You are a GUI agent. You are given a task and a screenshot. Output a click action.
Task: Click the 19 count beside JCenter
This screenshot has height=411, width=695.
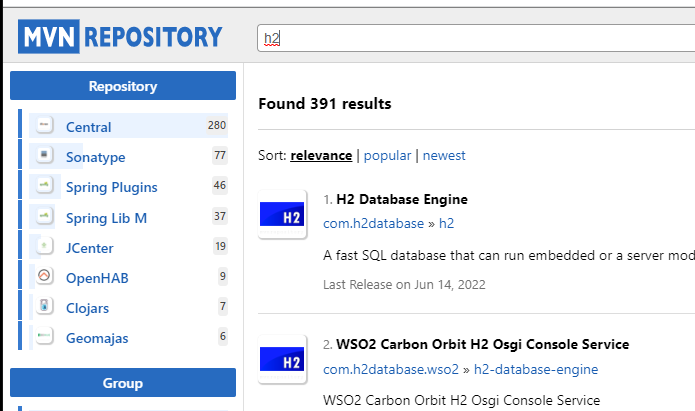(x=221, y=246)
